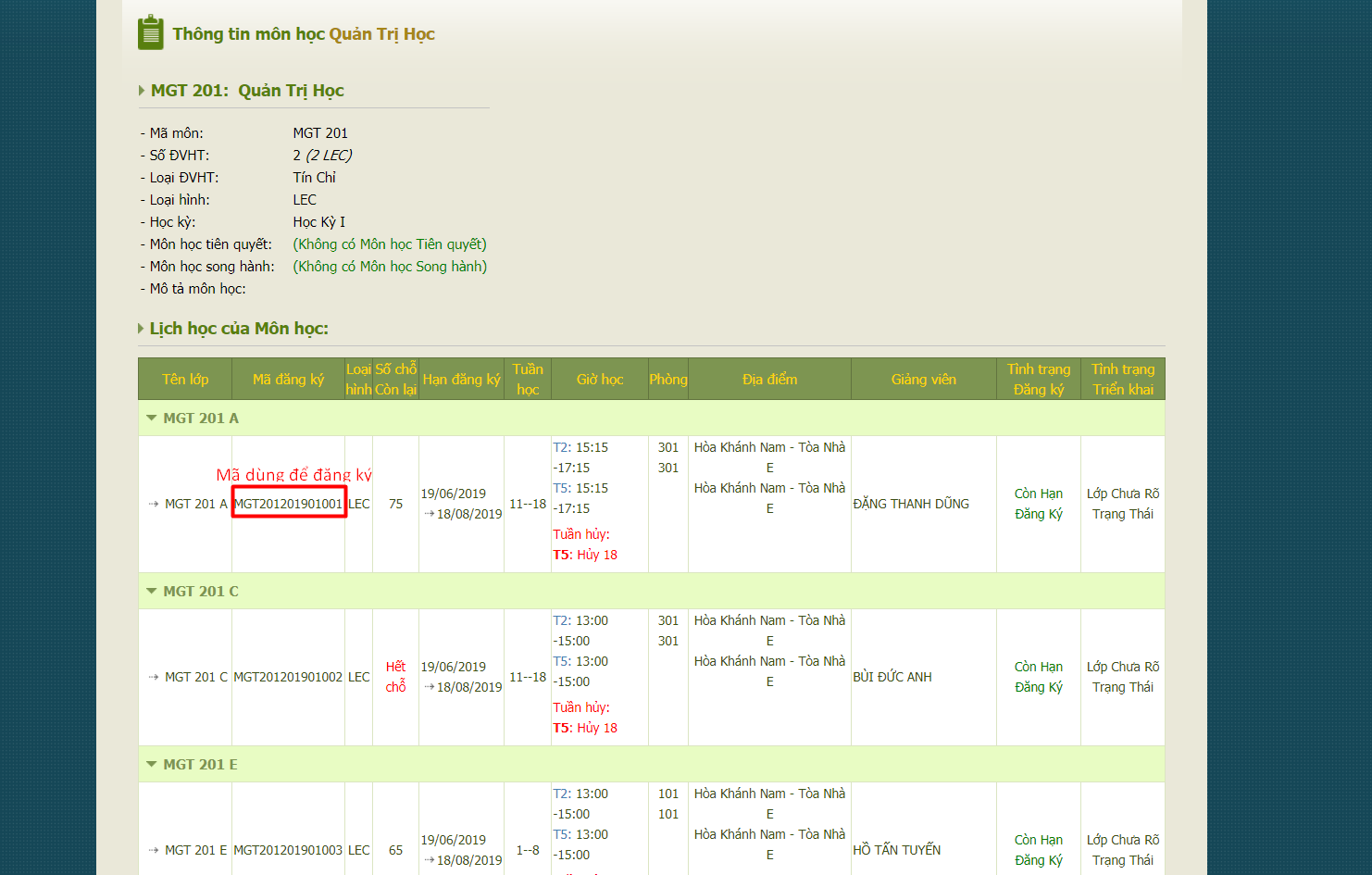Click the triangle bullet before Lịch học của Môn học
The height and width of the screenshot is (875, 1372).
pyautogui.click(x=141, y=329)
